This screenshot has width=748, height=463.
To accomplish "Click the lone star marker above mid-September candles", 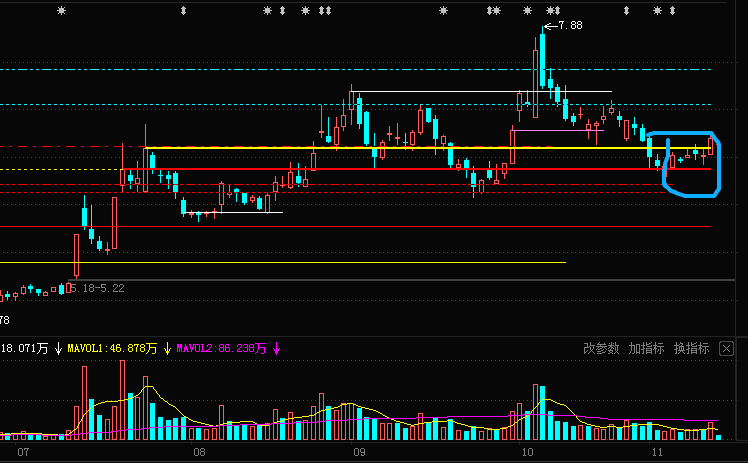I will coord(444,10).
